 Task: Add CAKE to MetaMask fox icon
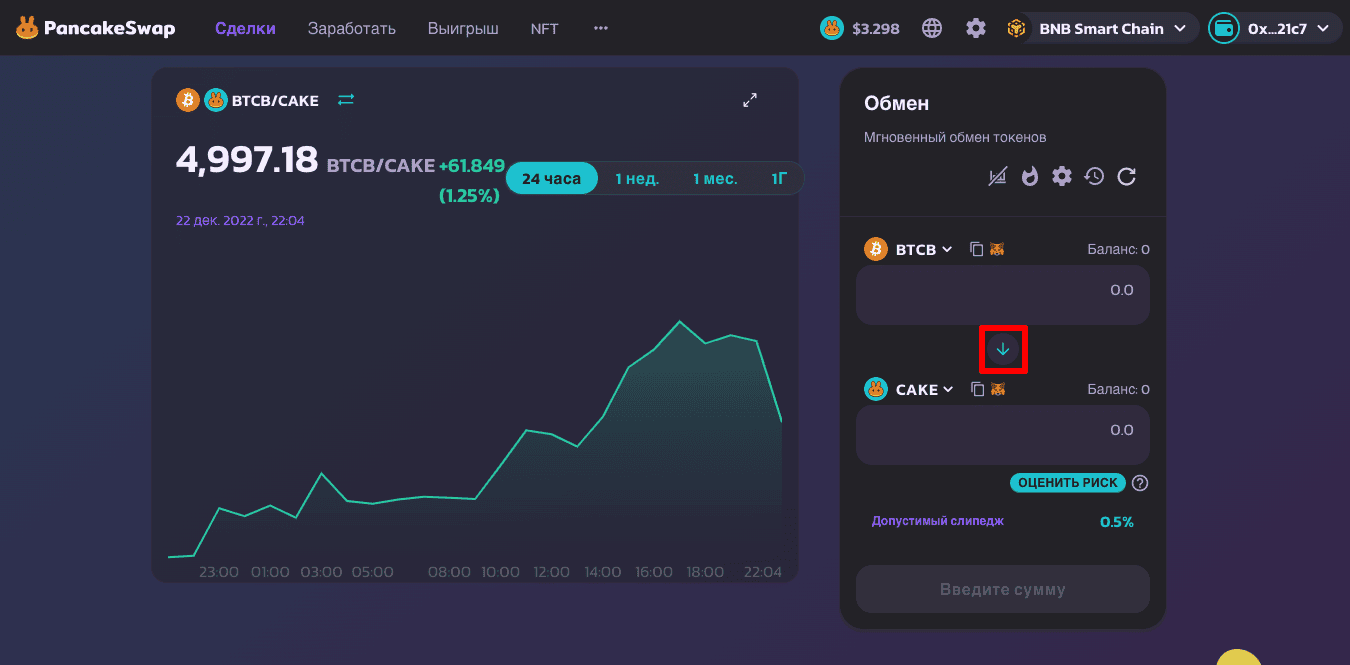(997, 389)
